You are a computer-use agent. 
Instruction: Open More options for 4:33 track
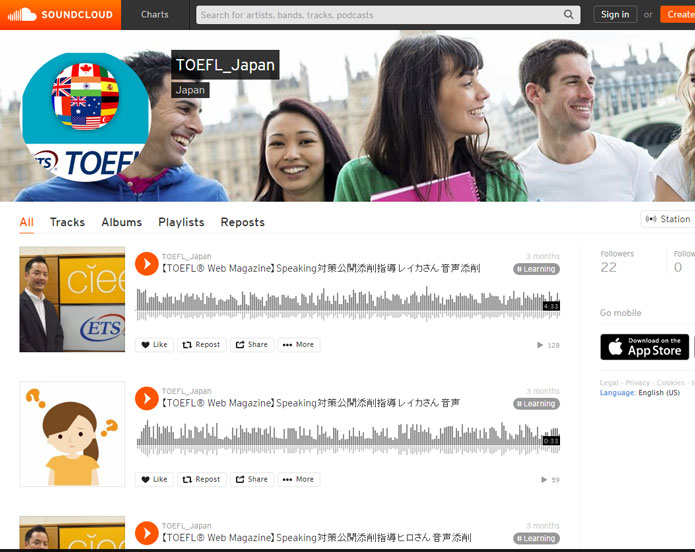point(298,345)
